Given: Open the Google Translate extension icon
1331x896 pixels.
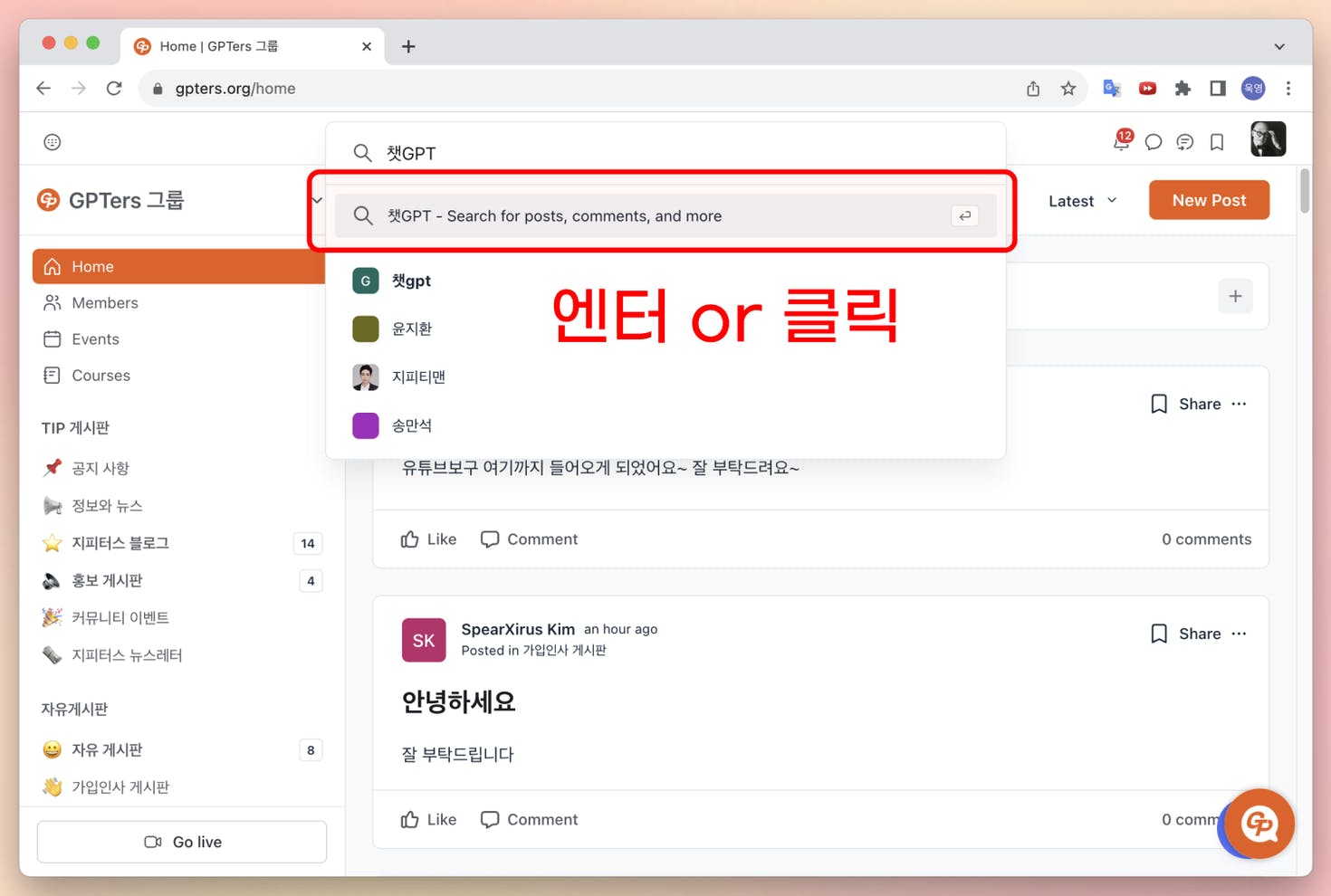Looking at the screenshot, I should pyautogui.click(x=1112, y=88).
